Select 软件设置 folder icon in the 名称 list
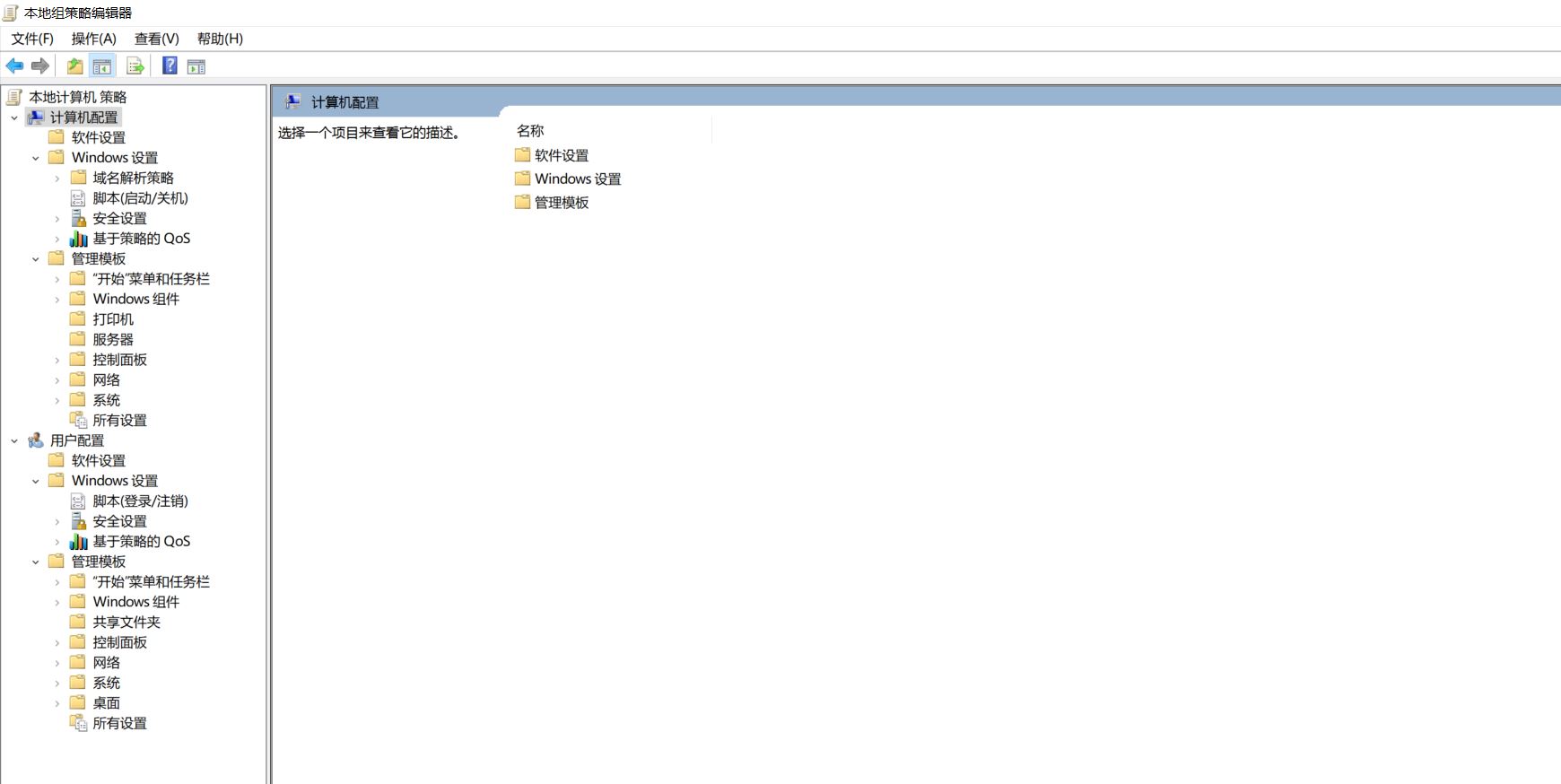 [x=523, y=154]
